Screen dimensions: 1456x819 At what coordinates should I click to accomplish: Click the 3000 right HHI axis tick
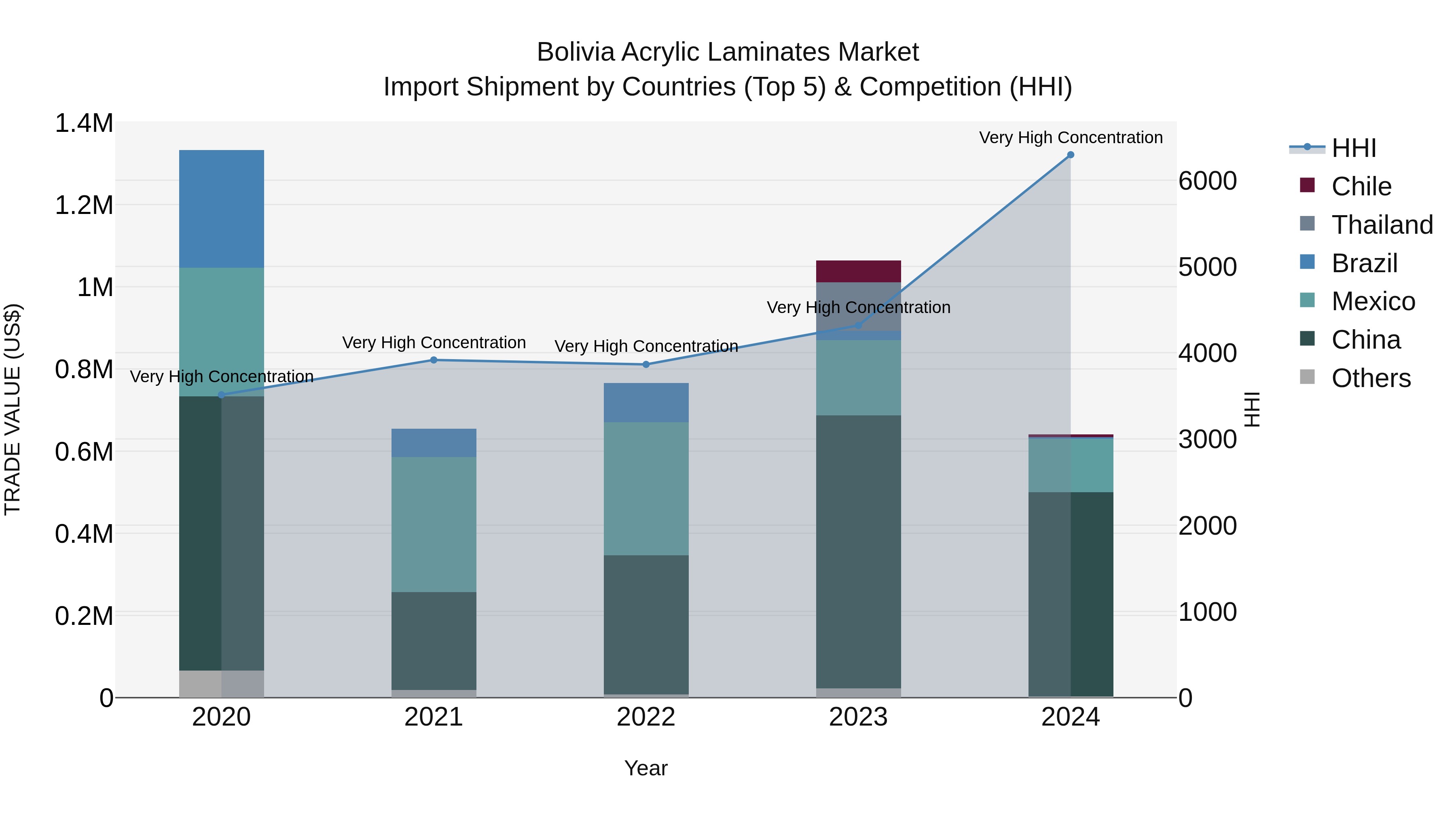[x=1208, y=439]
